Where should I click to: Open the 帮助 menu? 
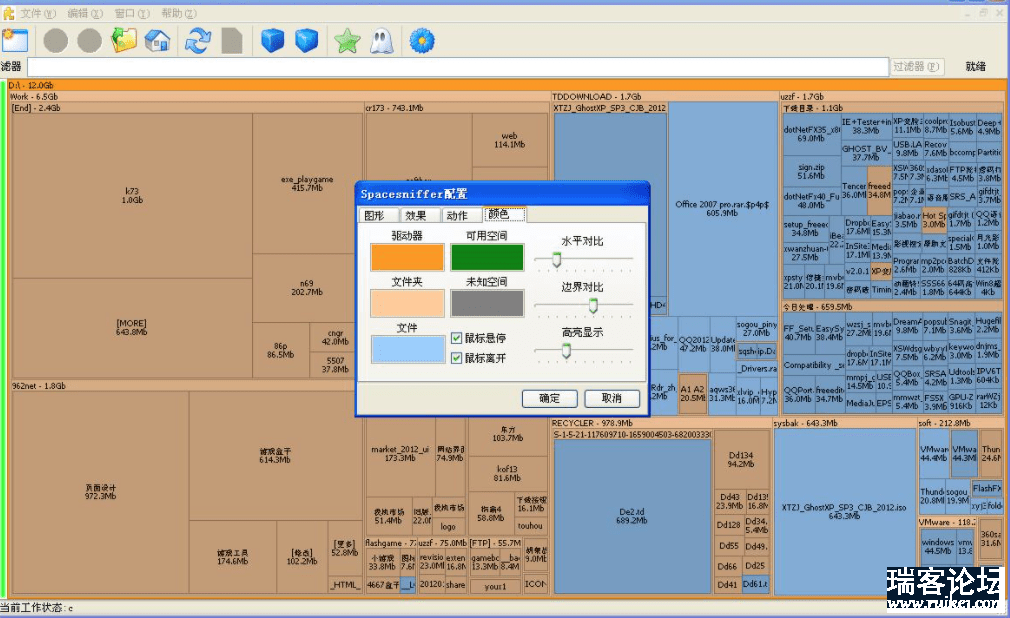click(x=178, y=14)
